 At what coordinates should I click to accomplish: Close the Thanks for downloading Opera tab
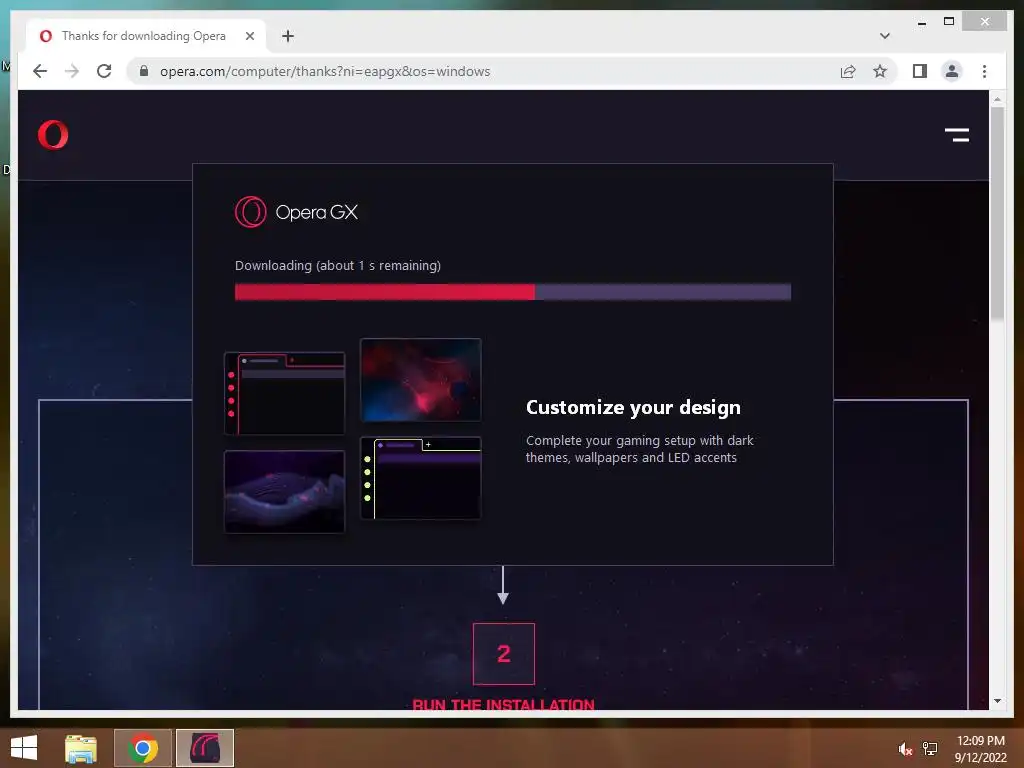[249, 36]
